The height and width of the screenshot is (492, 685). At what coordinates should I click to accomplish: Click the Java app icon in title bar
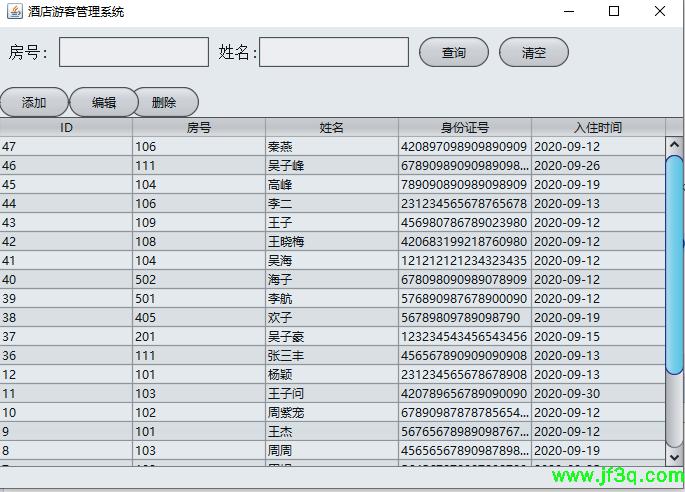tap(14, 12)
